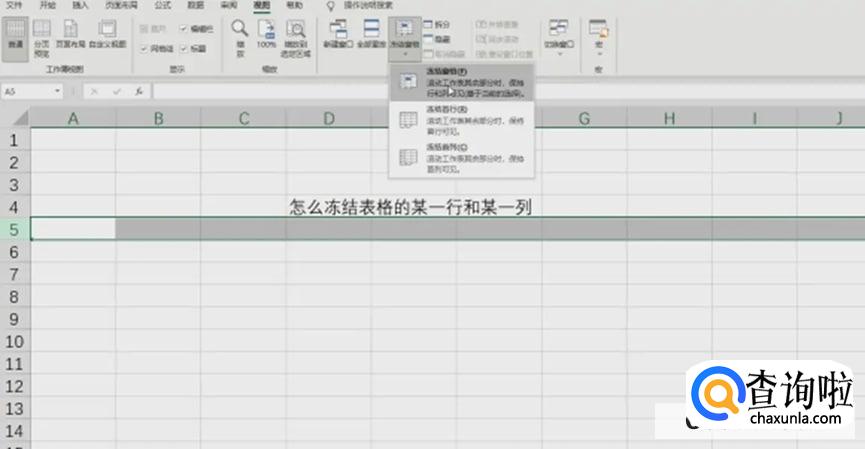Switch to Normal (普通) workbook view
This screenshot has height=449, width=865.
[15, 39]
